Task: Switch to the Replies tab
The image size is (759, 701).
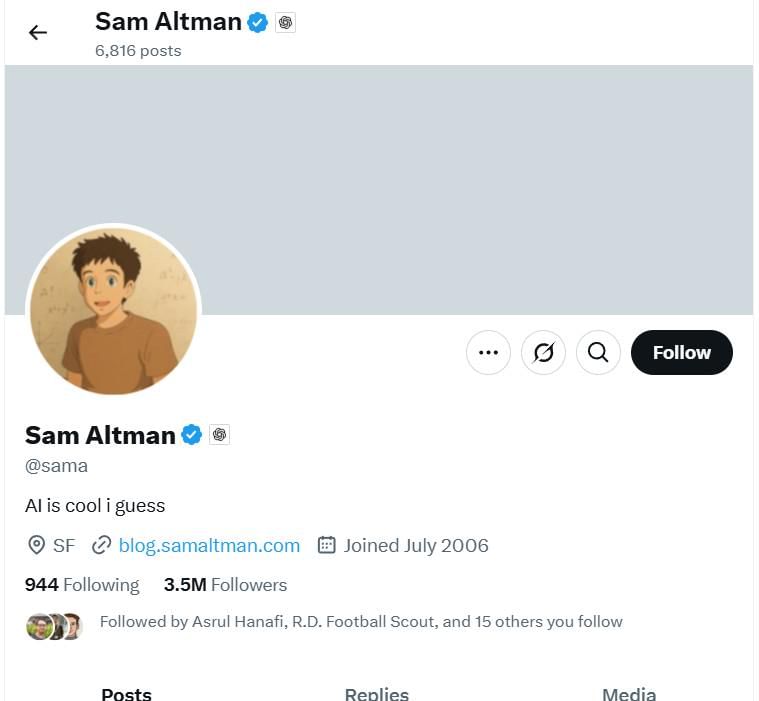Action: coord(376,693)
